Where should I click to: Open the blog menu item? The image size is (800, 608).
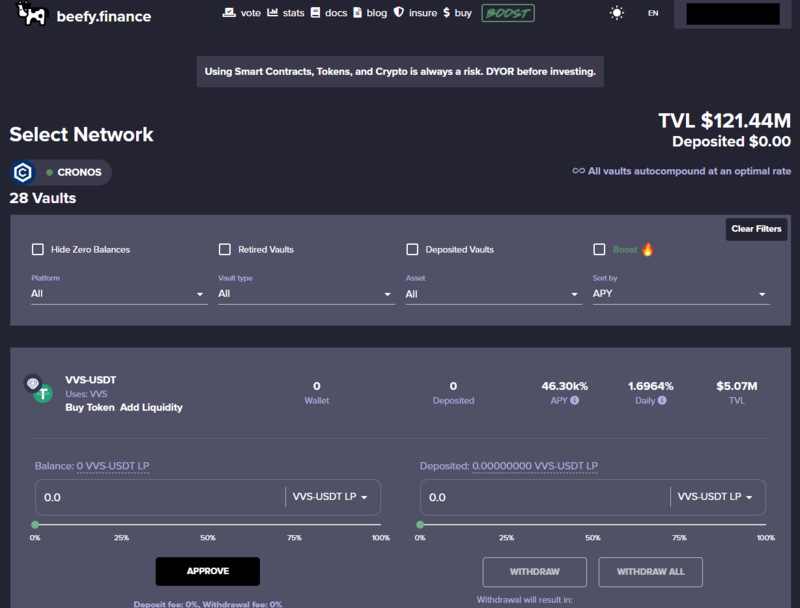point(377,13)
